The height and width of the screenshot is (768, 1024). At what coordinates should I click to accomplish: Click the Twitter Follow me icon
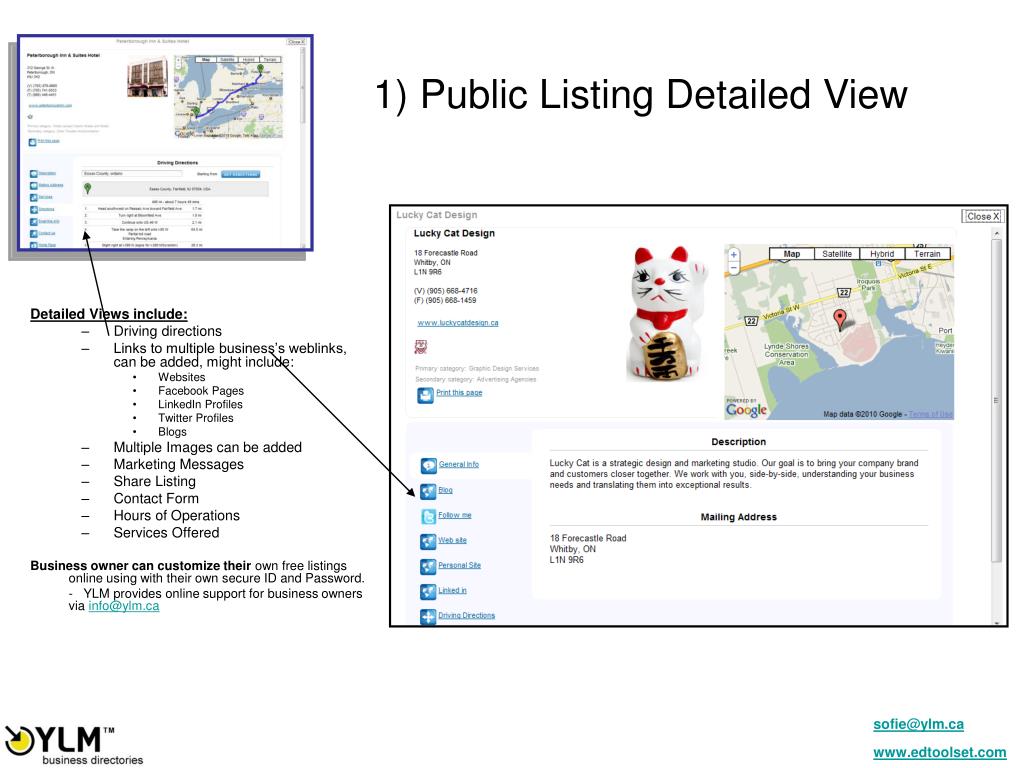(428, 517)
